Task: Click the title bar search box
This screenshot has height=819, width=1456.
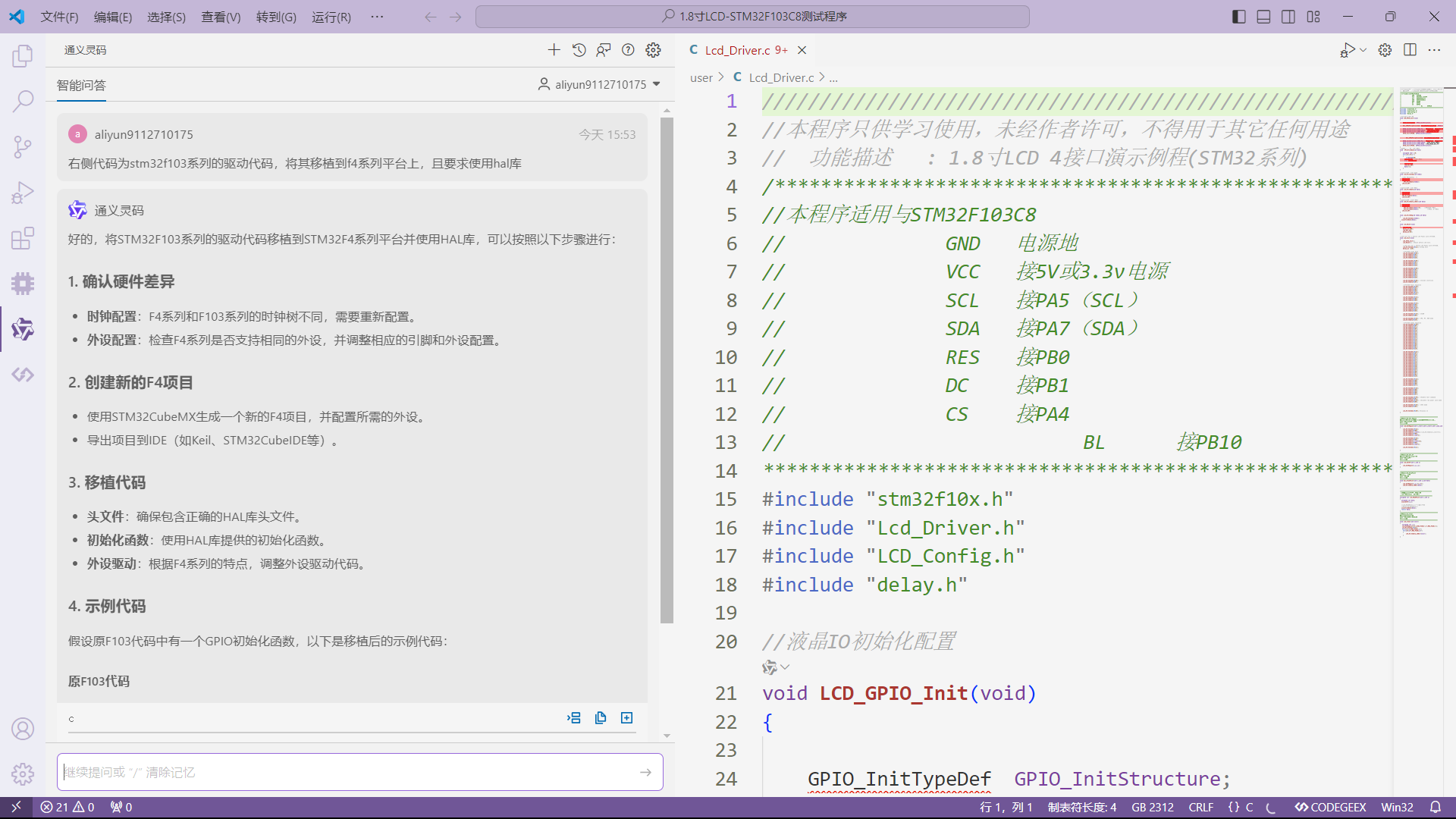Action: pos(752,17)
